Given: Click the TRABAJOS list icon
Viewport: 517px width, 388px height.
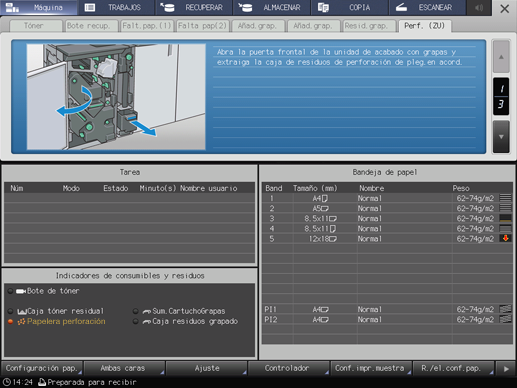Looking at the screenshot, I should pyautogui.click(x=90, y=7).
